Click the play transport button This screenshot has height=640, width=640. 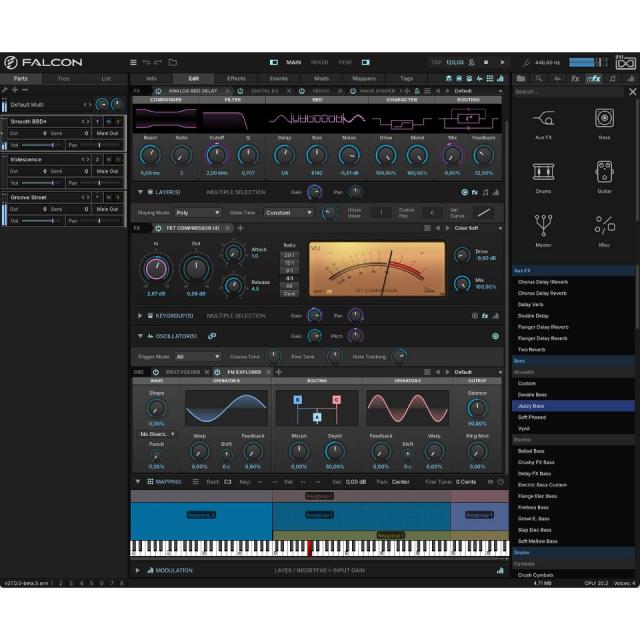(502, 62)
